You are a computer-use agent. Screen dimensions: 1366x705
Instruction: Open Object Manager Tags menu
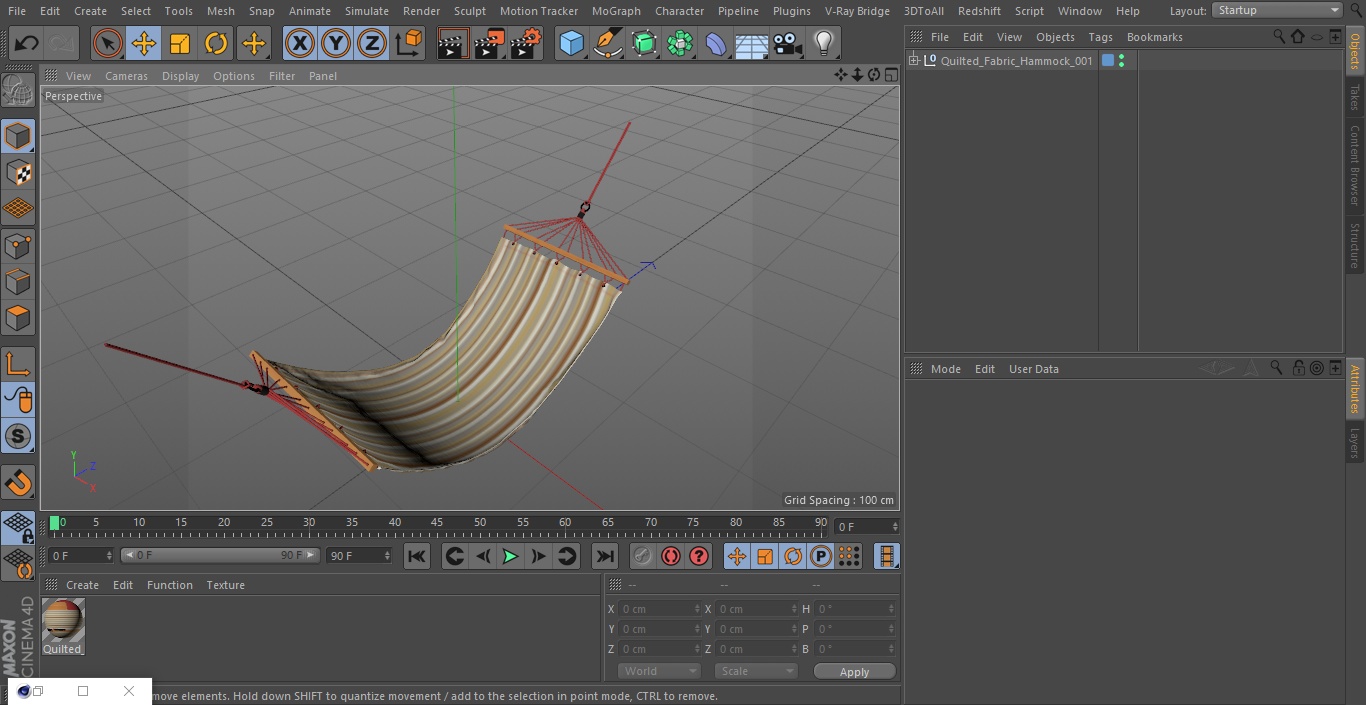tap(1100, 37)
